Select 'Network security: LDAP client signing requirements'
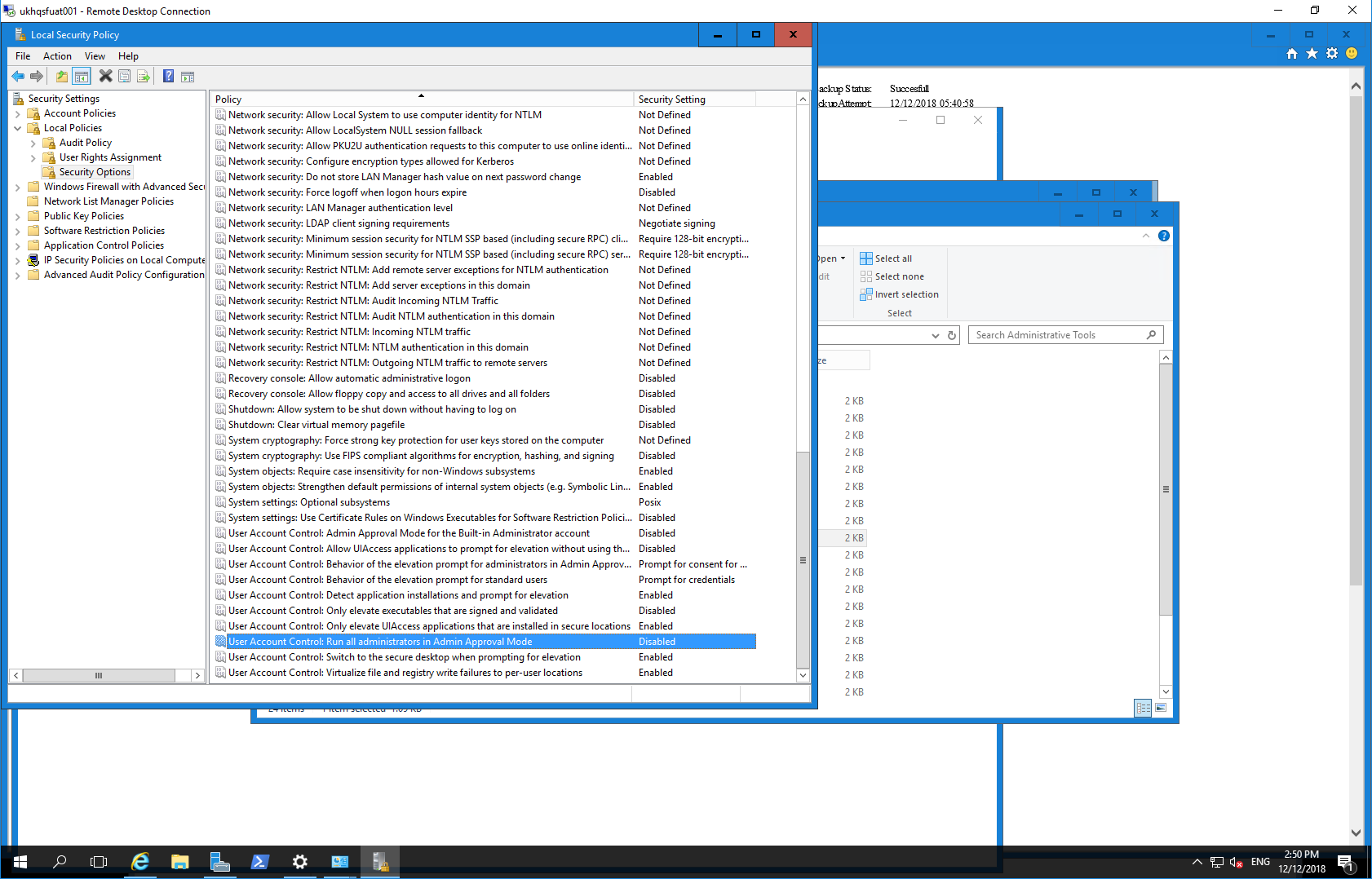The height and width of the screenshot is (879, 1372). [x=485, y=223]
